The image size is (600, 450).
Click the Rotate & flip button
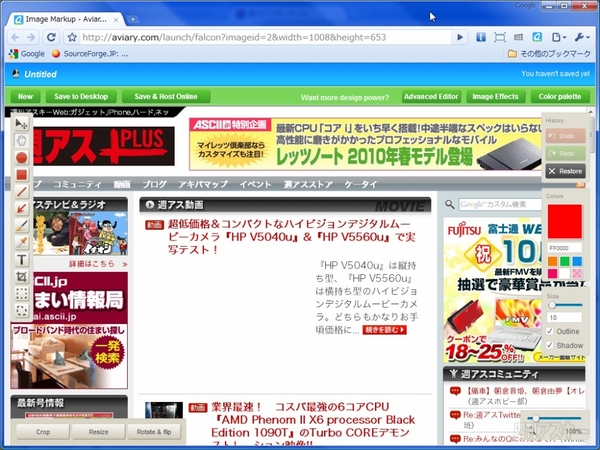point(154,432)
